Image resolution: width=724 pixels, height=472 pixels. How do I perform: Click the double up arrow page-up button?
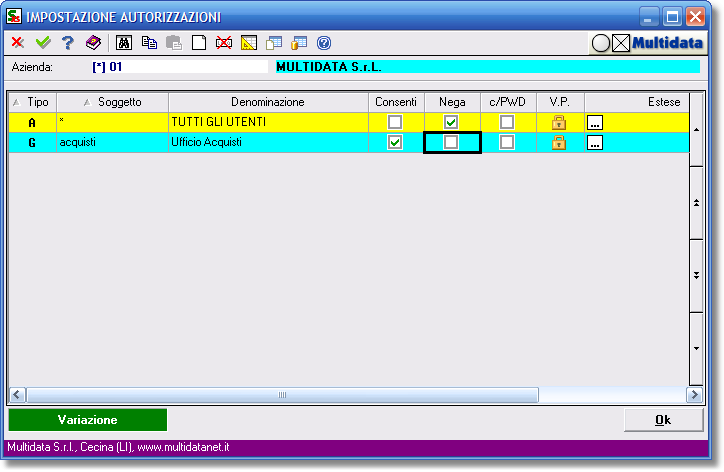point(696,203)
